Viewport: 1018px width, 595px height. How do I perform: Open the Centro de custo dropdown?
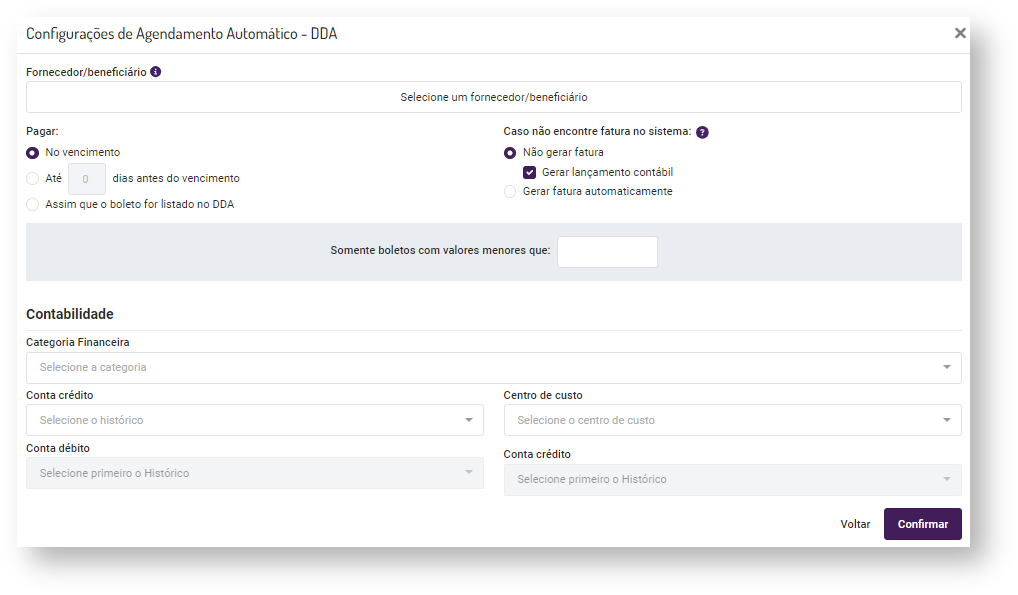732,420
